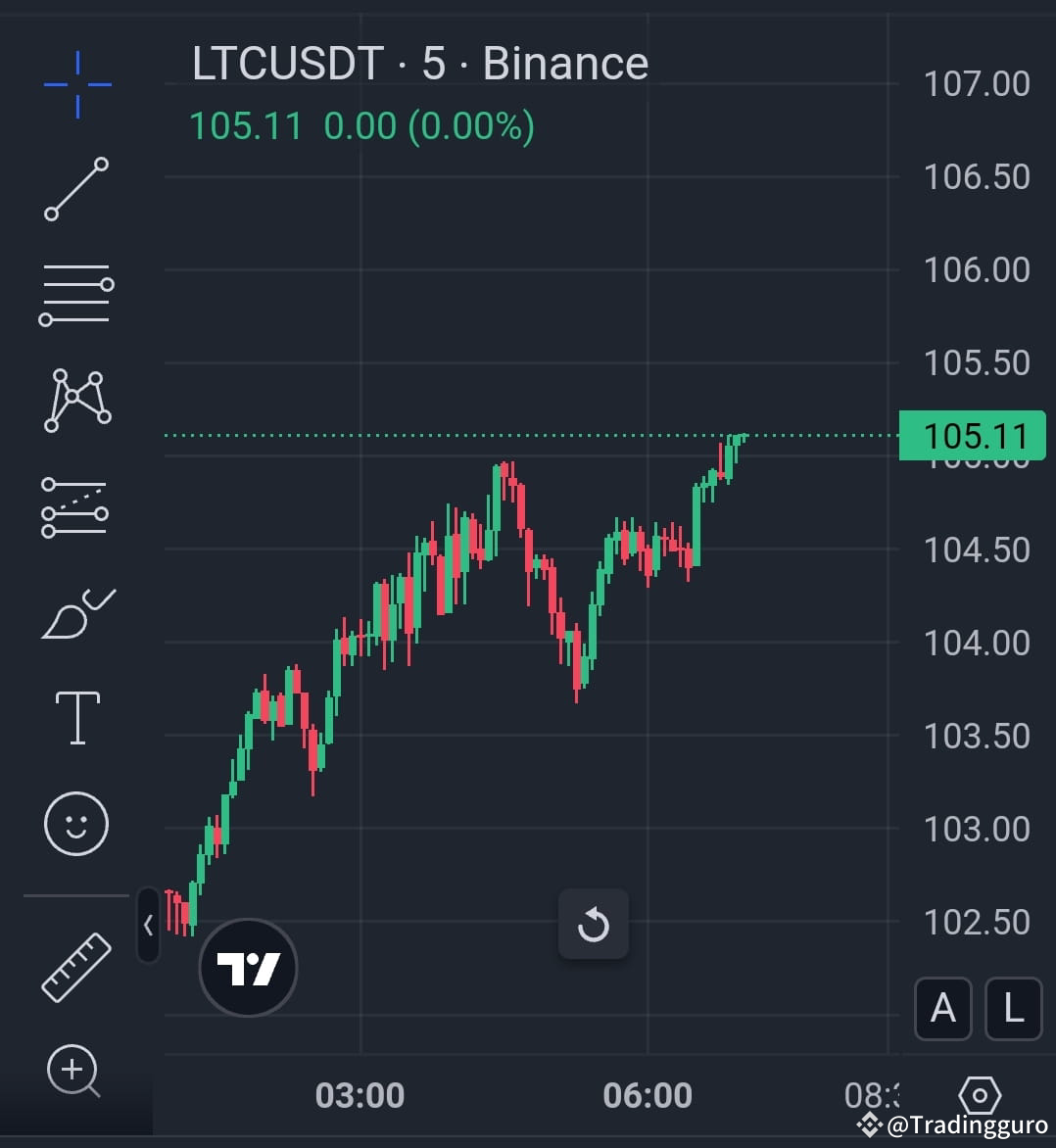The width and height of the screenshot is (1056, 1148).
Task: Toggle auto-scale with the A button
Action: pyautogui.click(x=943, y=1009)
